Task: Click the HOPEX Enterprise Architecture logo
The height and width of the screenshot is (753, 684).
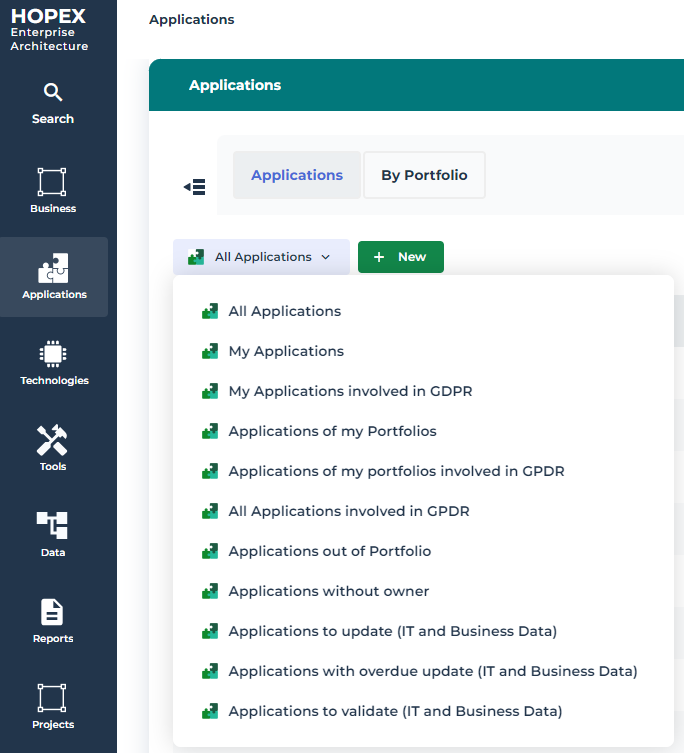Action: point(49,30)
